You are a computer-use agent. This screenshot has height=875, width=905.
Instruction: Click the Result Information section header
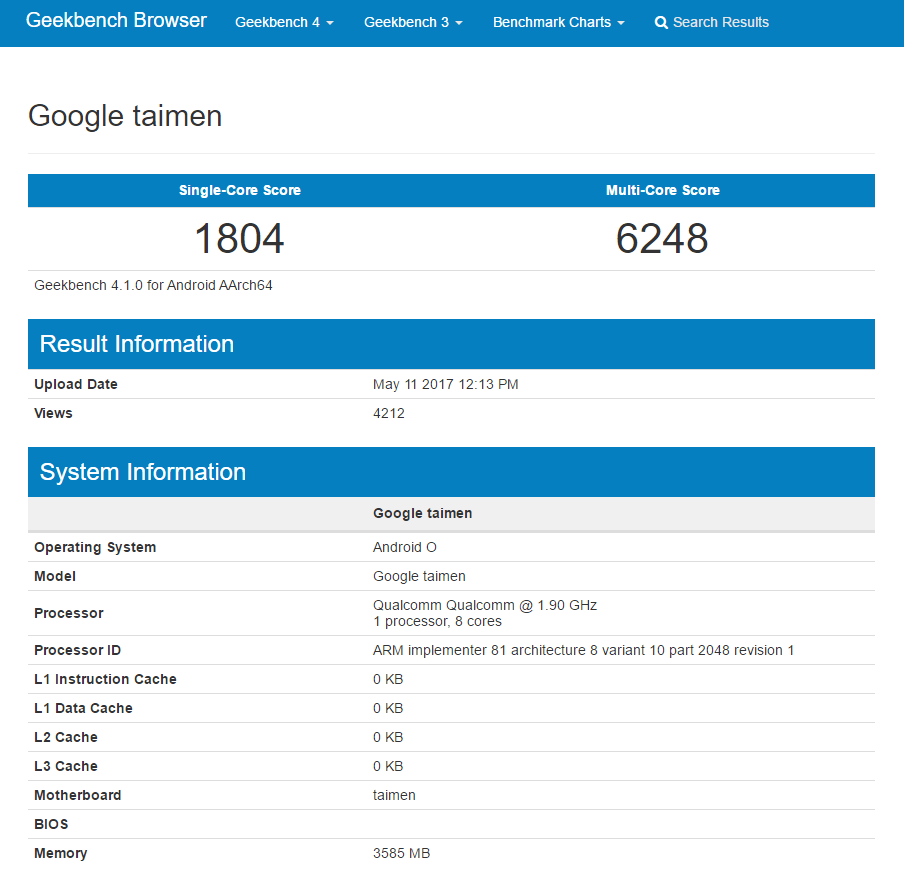point(451,344)
